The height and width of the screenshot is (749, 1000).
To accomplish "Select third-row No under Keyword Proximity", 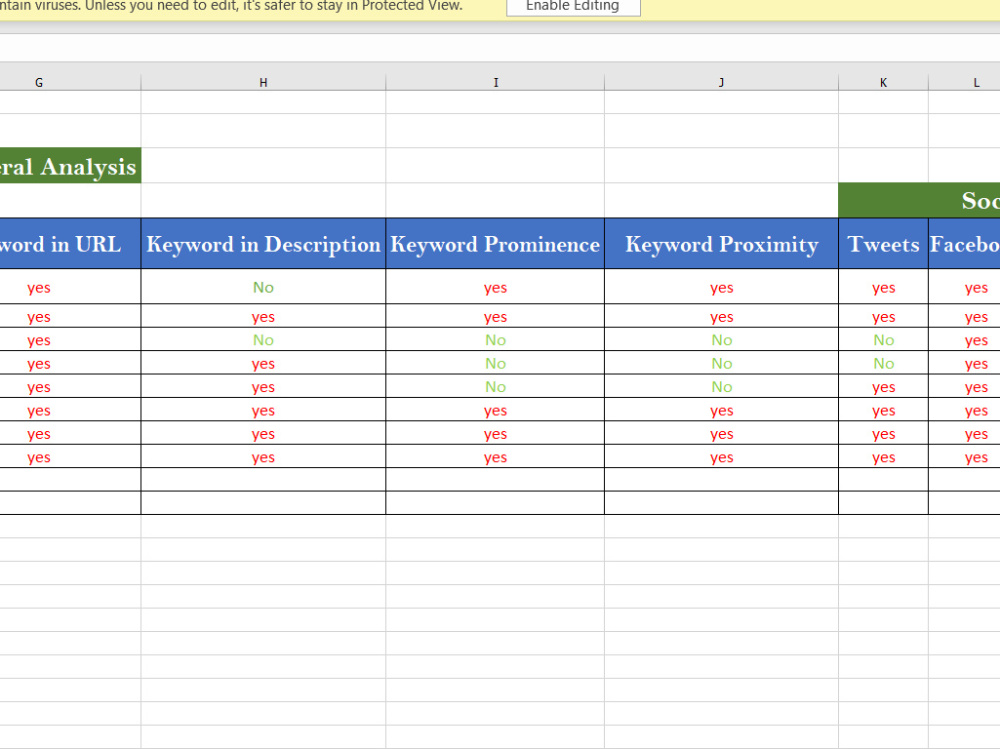I will (x=722, y=340).
